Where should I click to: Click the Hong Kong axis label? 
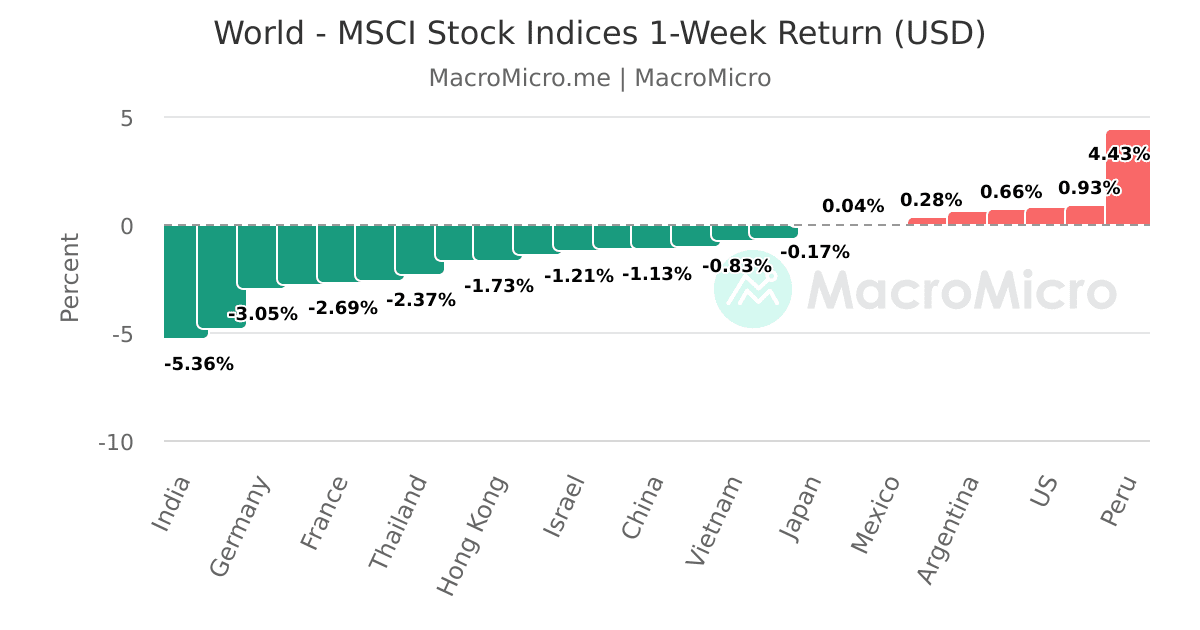(473, 535)
